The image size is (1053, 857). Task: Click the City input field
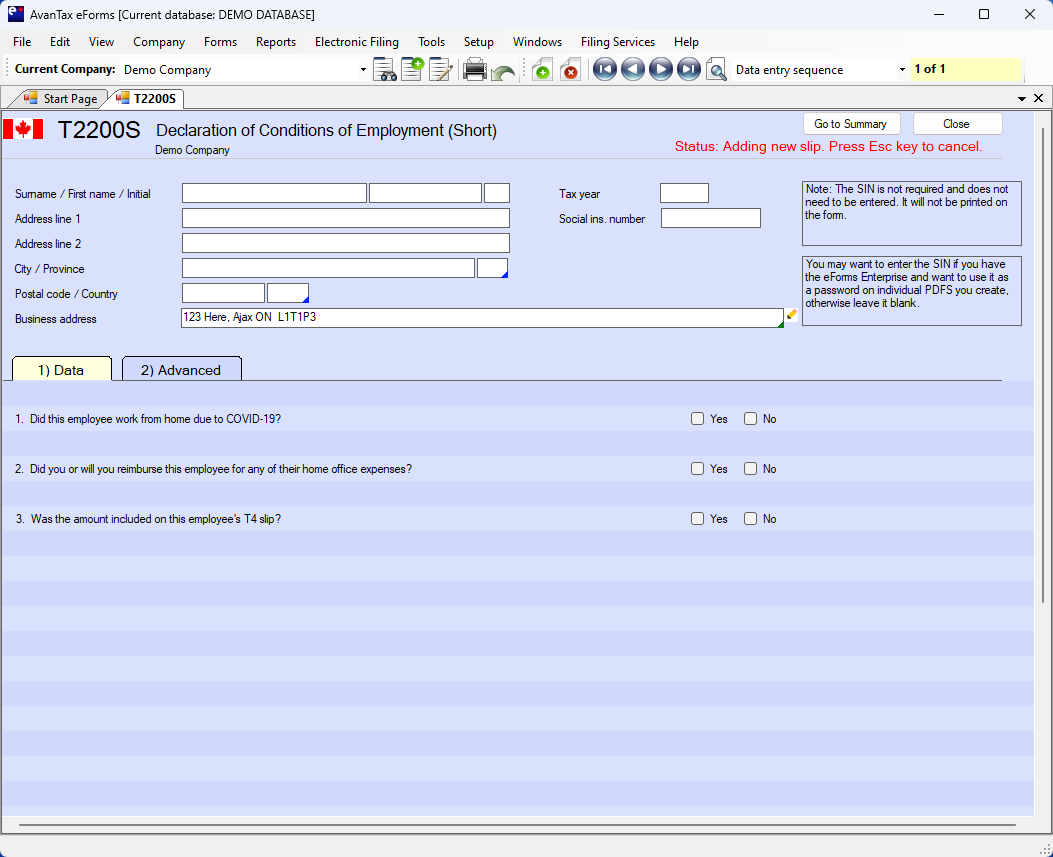328,268
